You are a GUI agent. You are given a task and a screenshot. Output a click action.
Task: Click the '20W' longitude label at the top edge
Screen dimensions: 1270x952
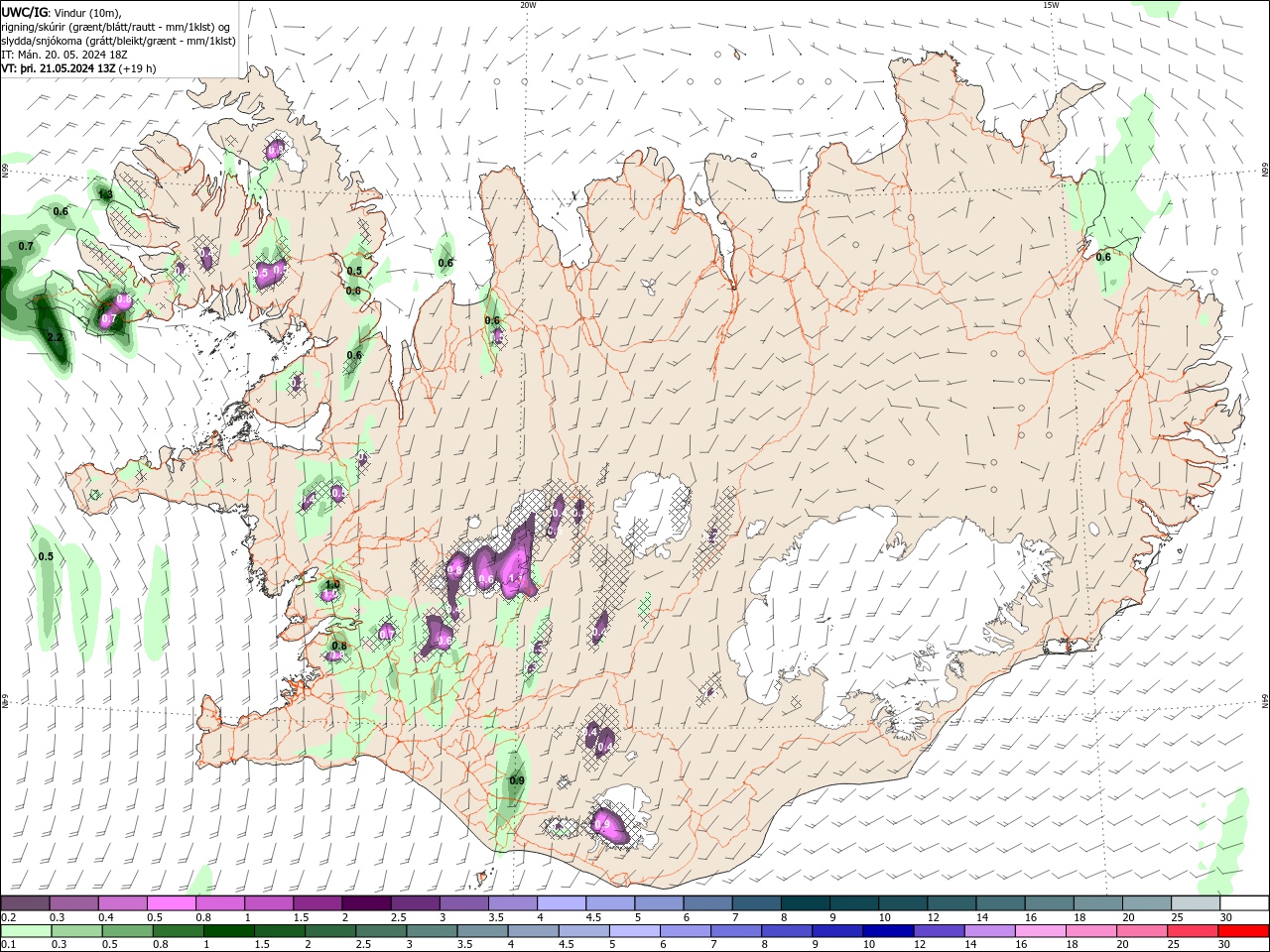pyautogui.click(x=528, y=5)
